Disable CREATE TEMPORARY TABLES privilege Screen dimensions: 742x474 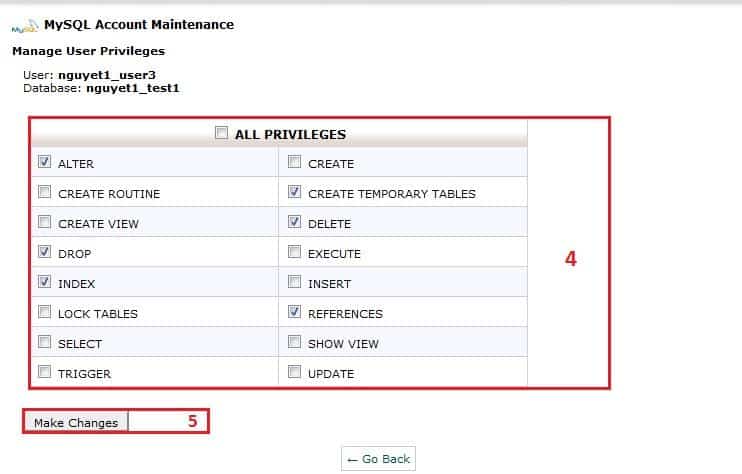(x=294, y=192)
